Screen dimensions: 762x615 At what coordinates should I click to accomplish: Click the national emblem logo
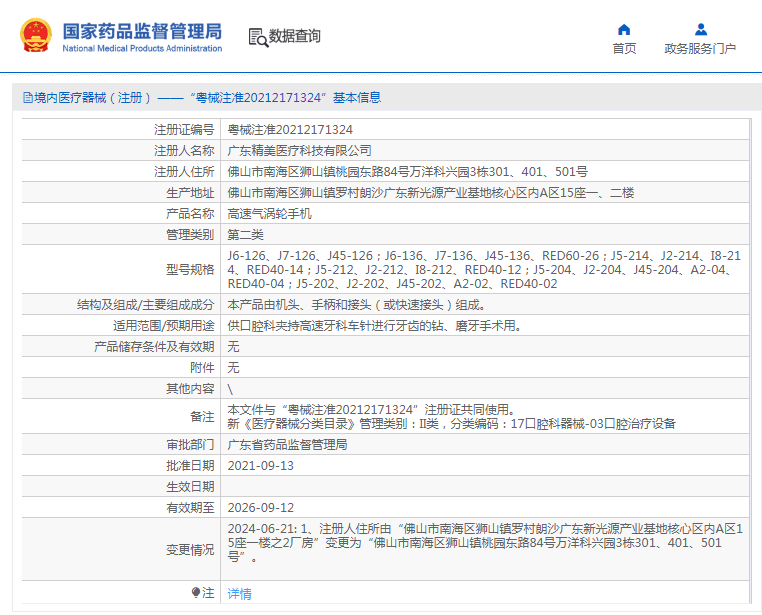35,35
